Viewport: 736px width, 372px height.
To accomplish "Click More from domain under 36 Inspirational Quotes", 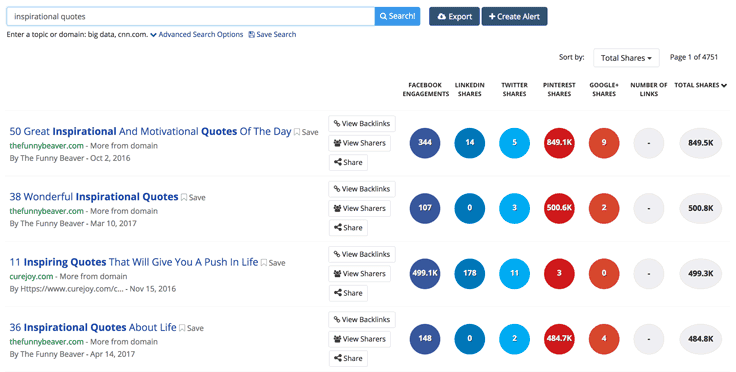I will tap(124, 342).
